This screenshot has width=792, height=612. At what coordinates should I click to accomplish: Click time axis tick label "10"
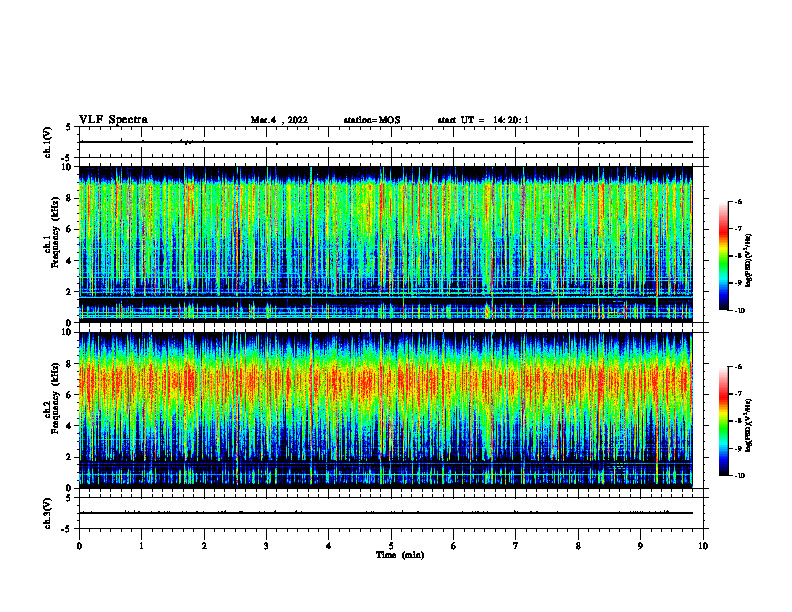703,546
